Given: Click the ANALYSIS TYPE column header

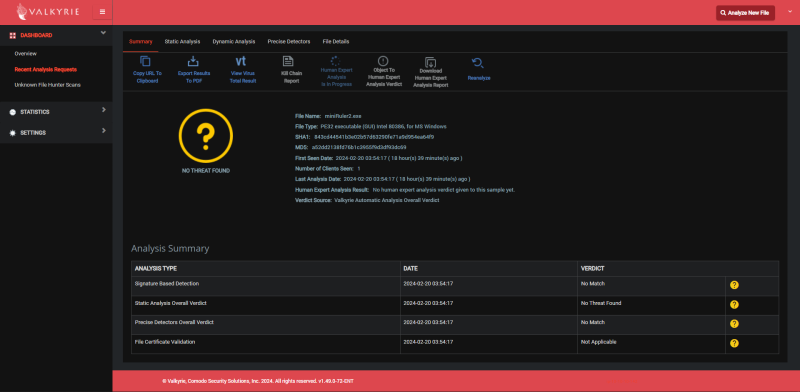Looking at the screenshot, I should (156, 268).
